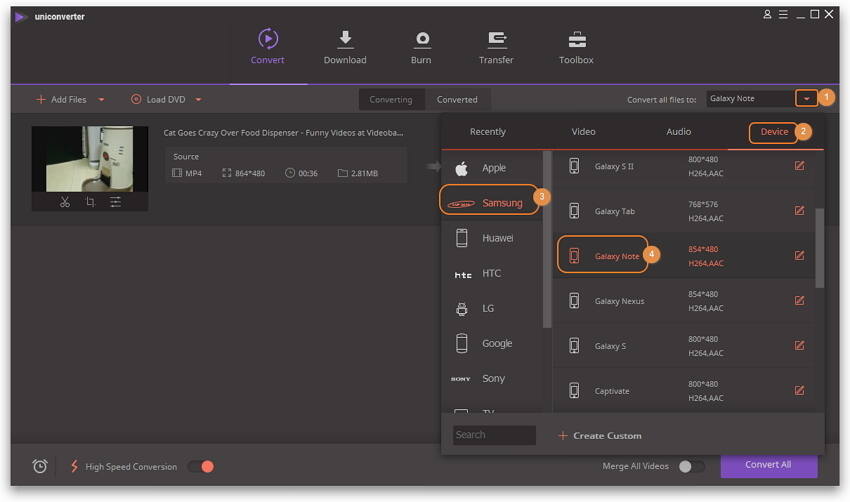The image size is (850, 502).
Task: Select the HTC device brand
Action: click(492, 273)
